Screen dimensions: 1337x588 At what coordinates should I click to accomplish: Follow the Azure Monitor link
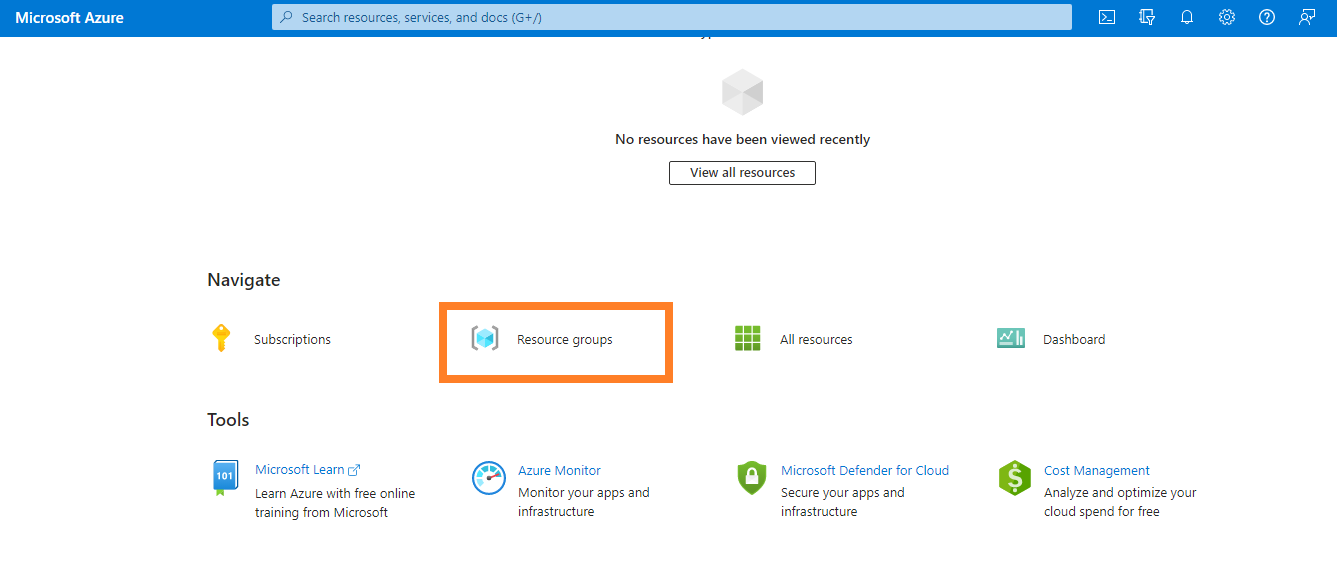click(559, 470)
